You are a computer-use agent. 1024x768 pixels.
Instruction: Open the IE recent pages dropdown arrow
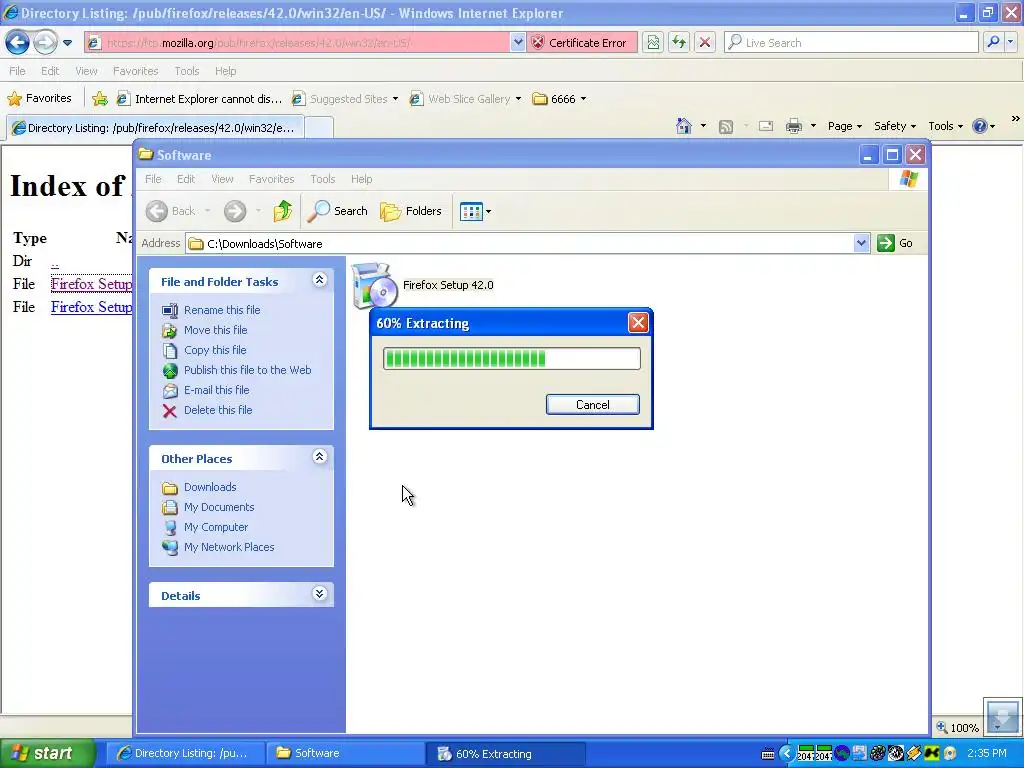[67, 43]
